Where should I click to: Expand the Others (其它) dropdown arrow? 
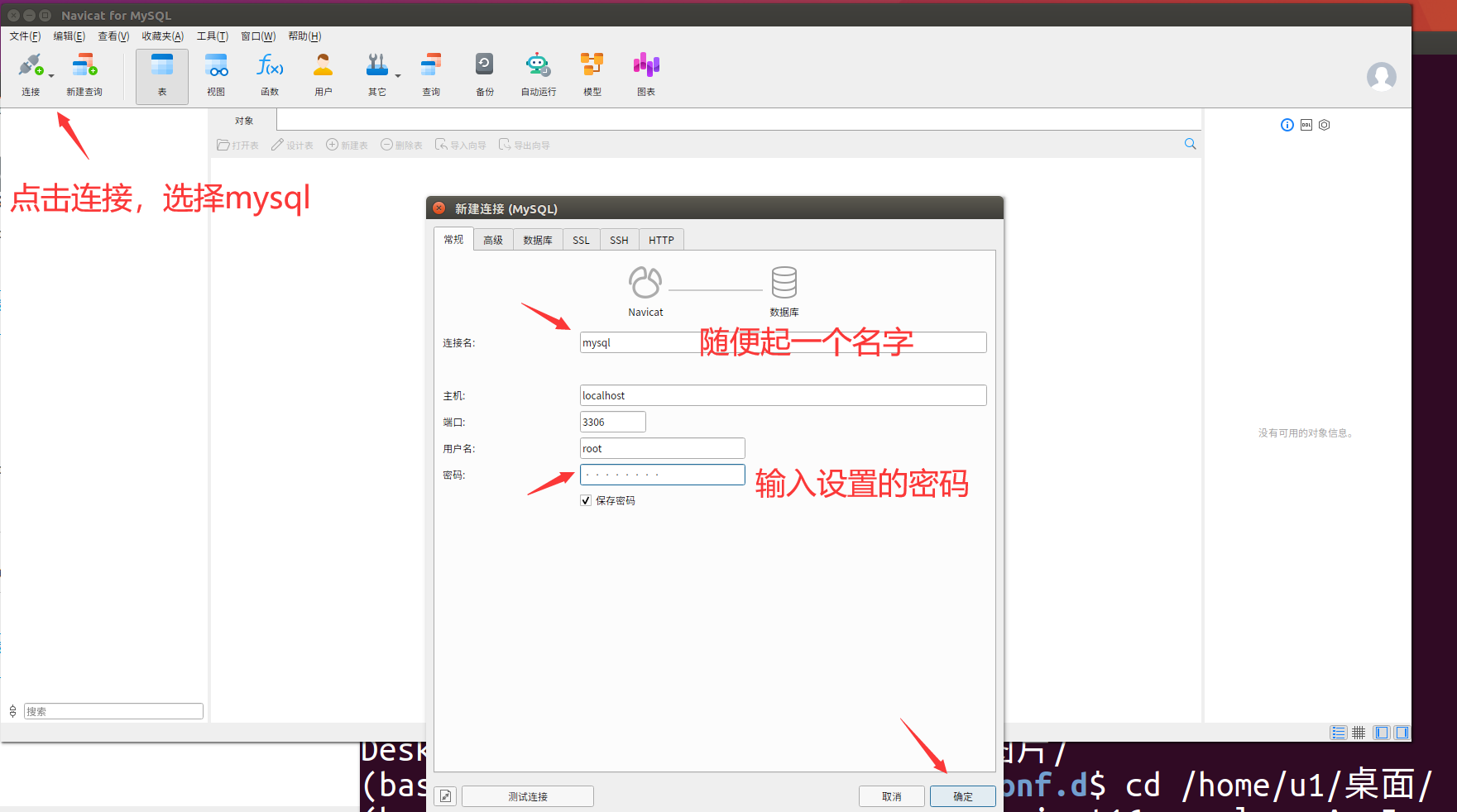(398, 76)
